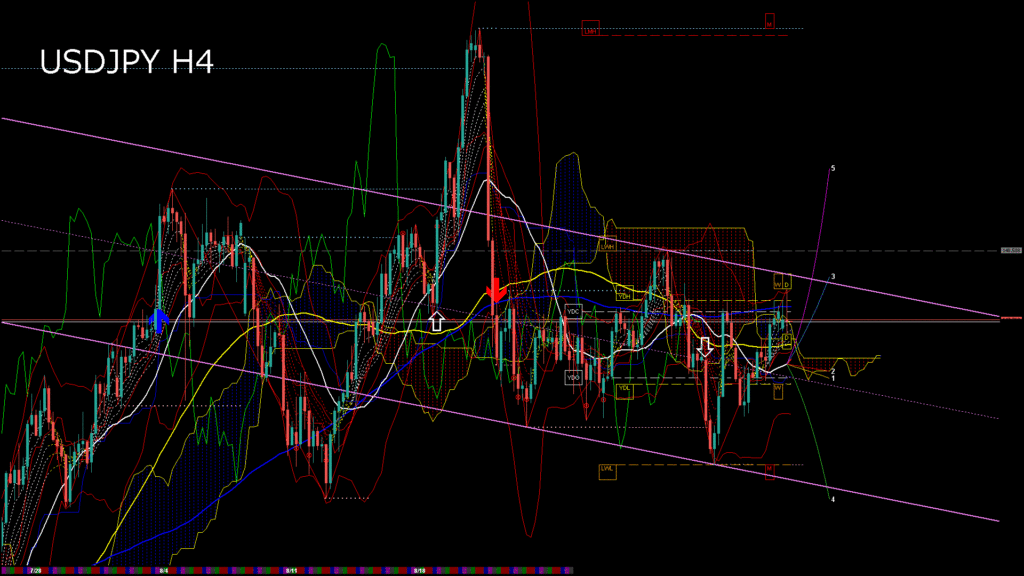Click the YDC level label box
This screenshot has height=576, width=1024.
574,311
